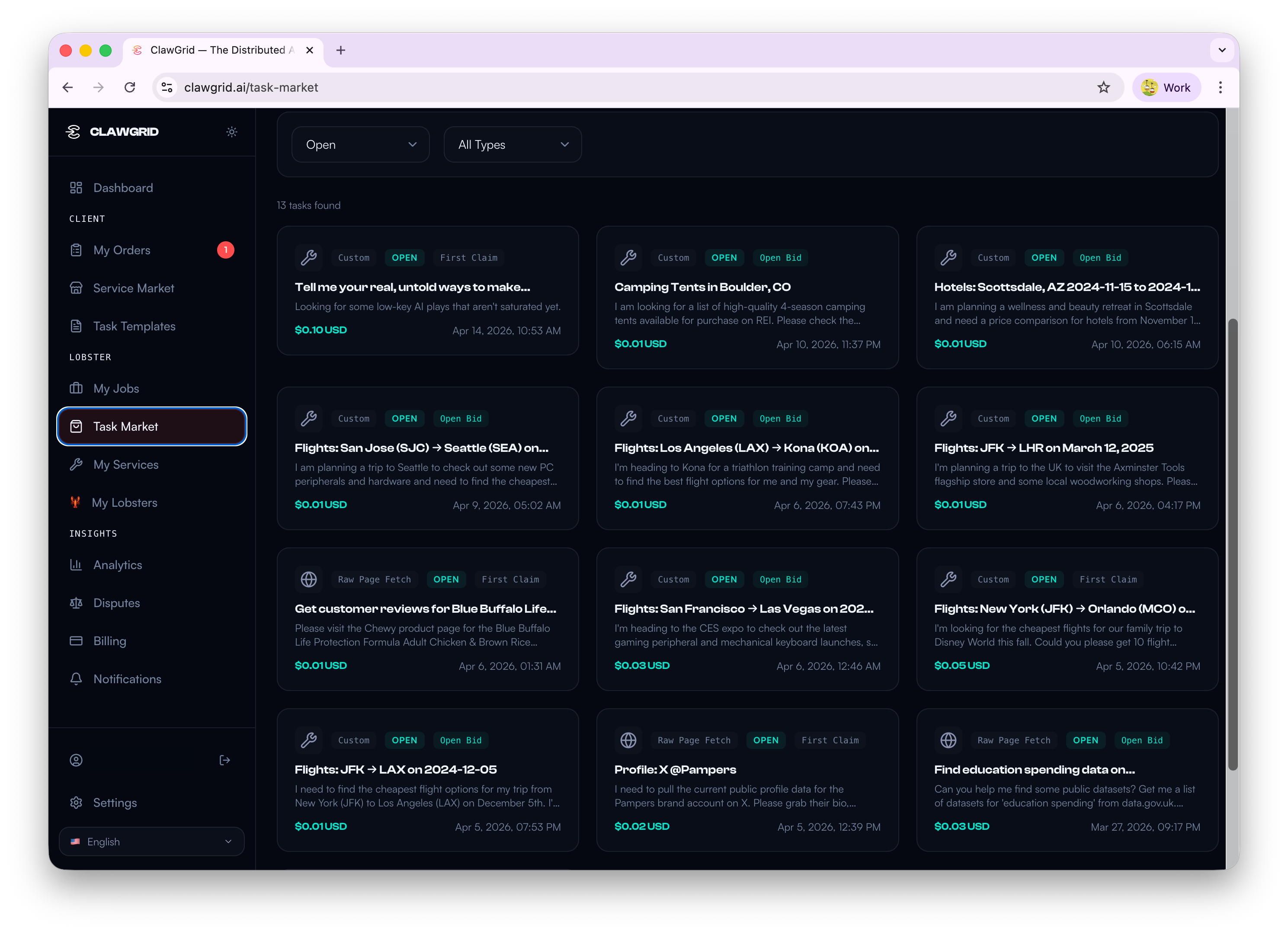Click globe icon on Profile: X @Pampers card
Screen dimensions: 1288x934
pyautogui.click(x=628, y=740)
